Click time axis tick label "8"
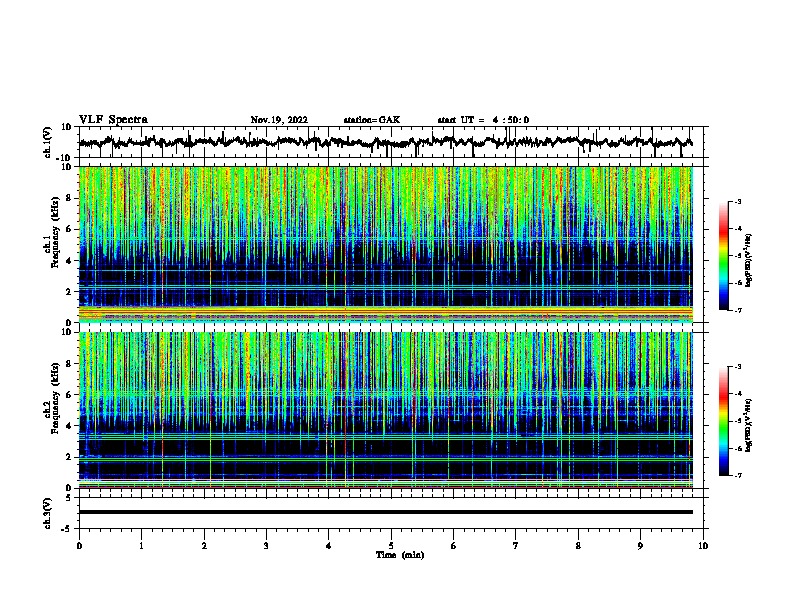Image resolution: width=792 pixels, height=612 pixels. coord(578,546)
